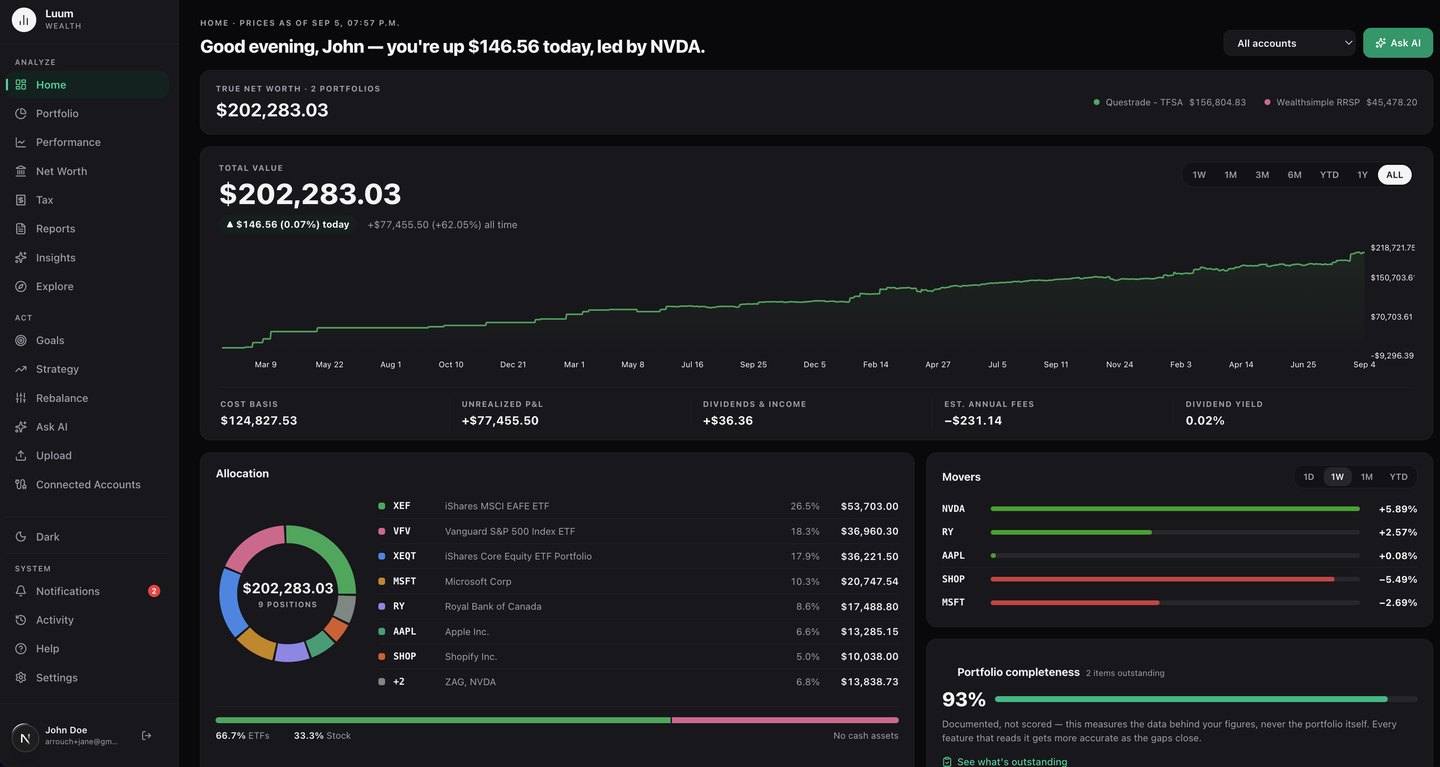Click the log out icon beside John Doe
Screen dimensions: 1440x767
(147, 736)
